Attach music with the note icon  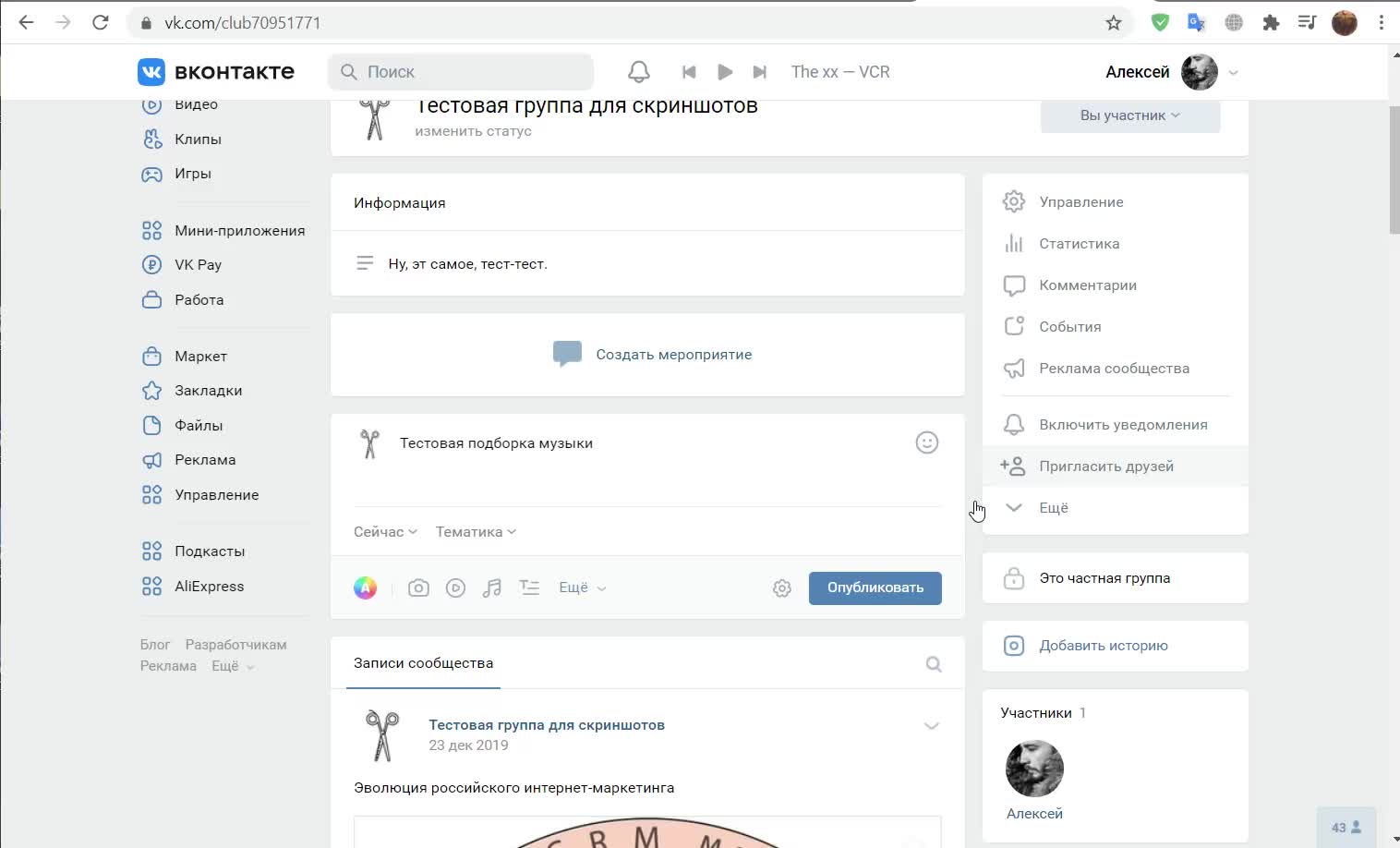pyautogui.click(x=492, y=588)
